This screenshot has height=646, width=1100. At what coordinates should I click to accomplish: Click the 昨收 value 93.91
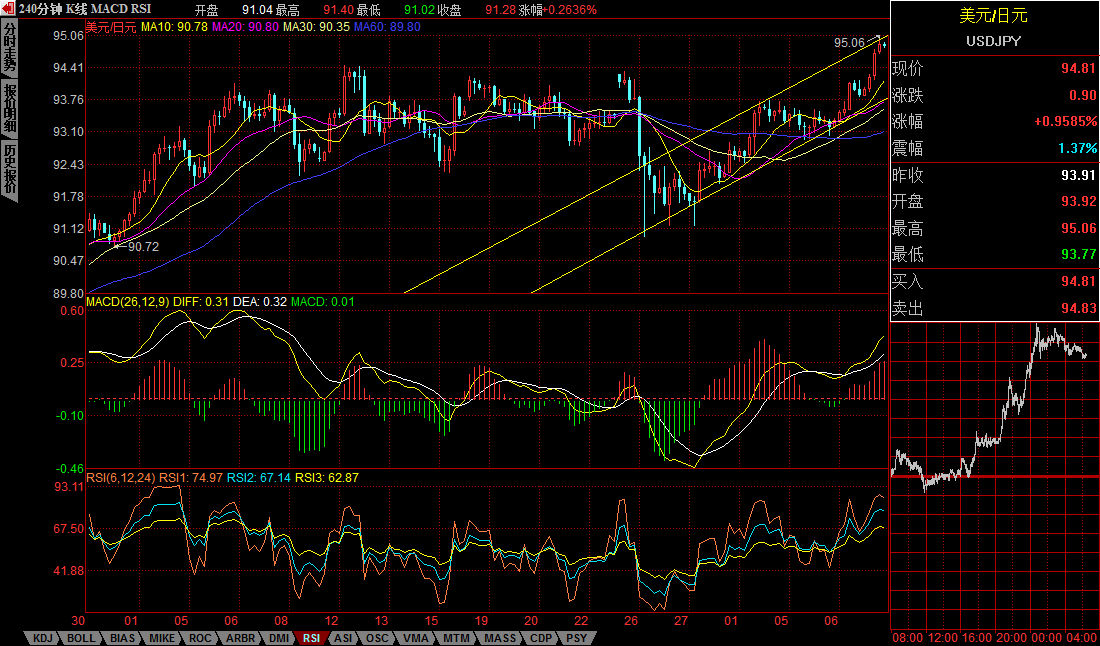pos(1079,175)
